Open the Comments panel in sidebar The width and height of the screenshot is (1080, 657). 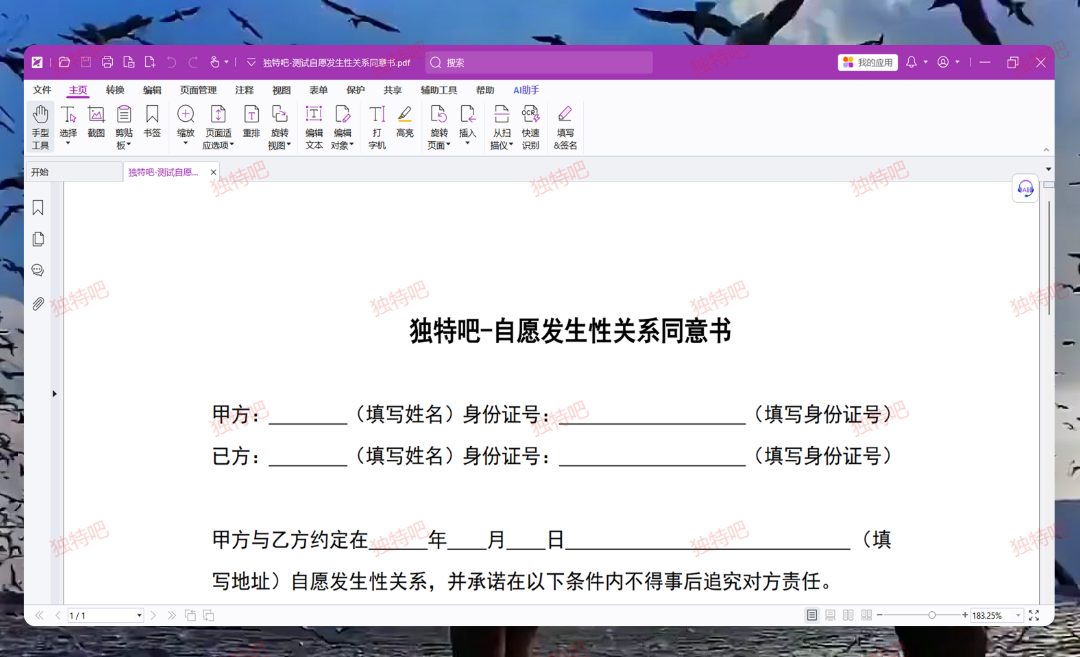(x=38, y=271)
